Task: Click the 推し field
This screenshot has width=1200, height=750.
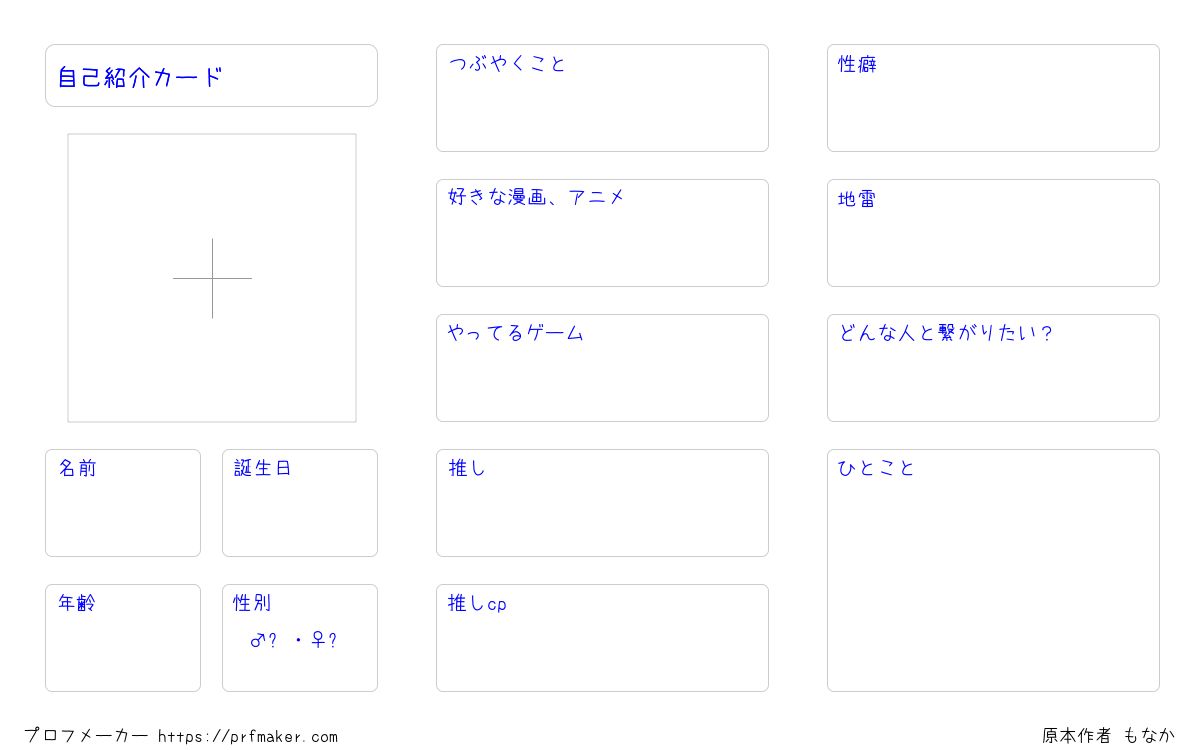Action: tap(602, 503)
